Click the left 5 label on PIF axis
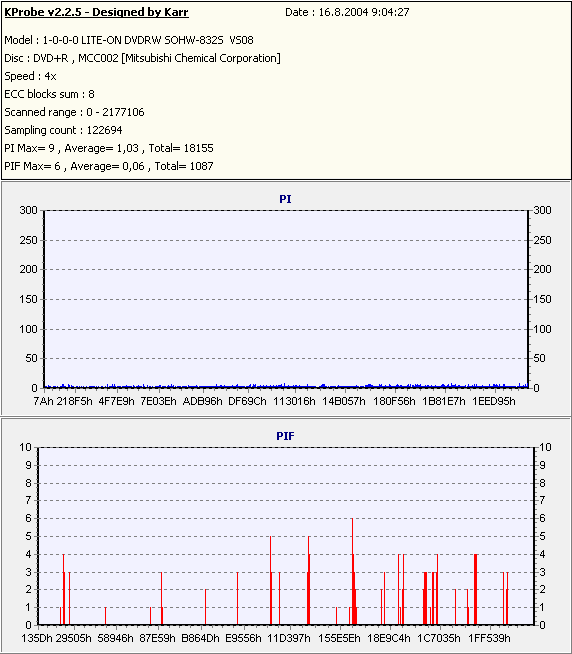This screenshot has width=572, height=654. point(28,536)
